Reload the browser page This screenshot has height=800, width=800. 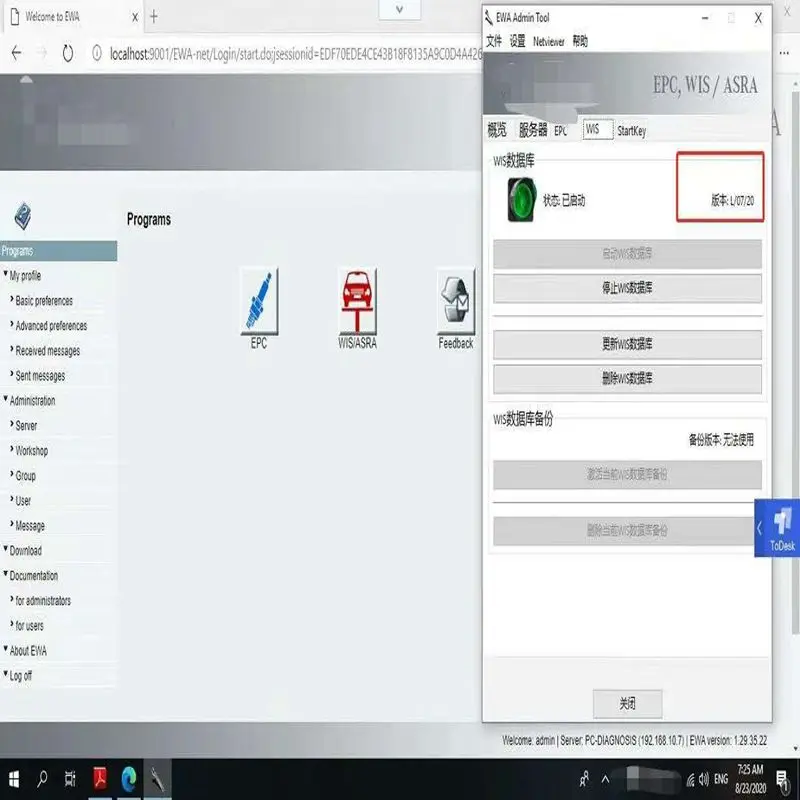(67, 53)
